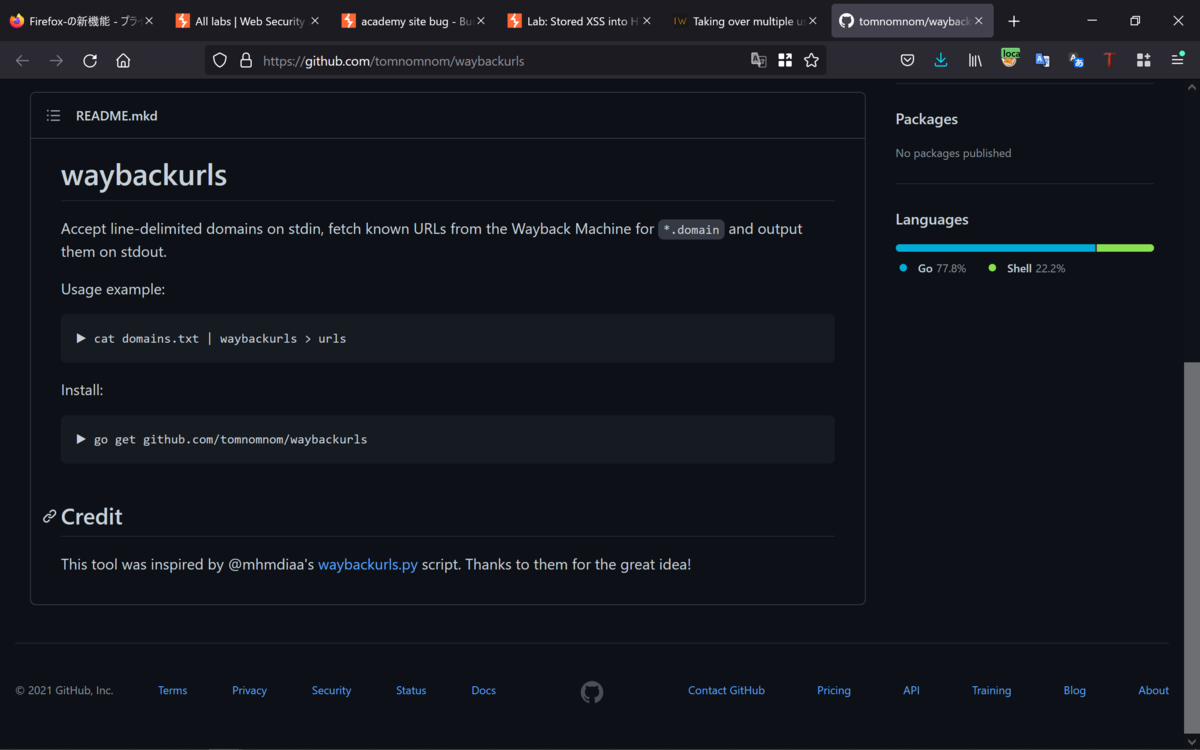Open a new browser tab
Viewport: 1200px width, 750px height.
point(1014,21)
